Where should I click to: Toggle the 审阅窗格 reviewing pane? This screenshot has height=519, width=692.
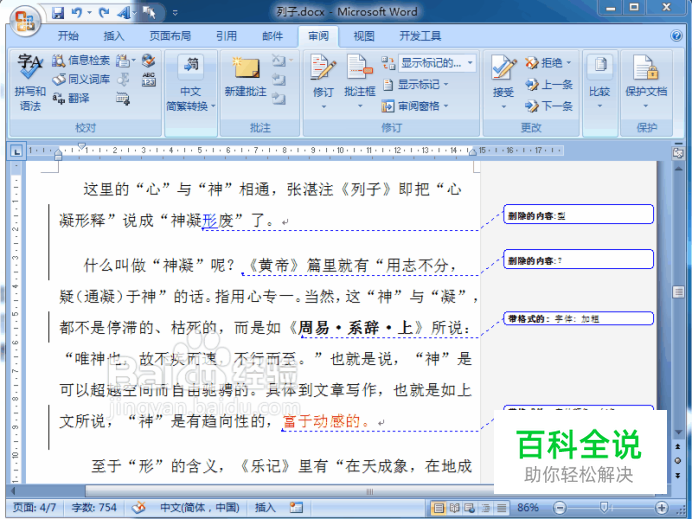(411, 106)
